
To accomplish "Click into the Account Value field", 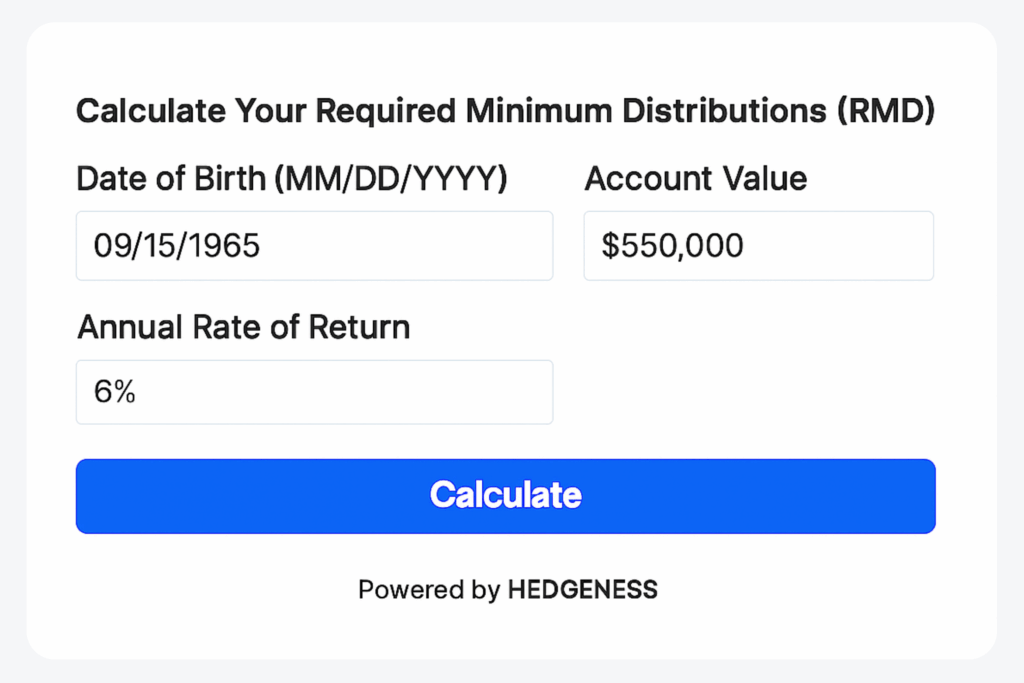I will point(758,246).
